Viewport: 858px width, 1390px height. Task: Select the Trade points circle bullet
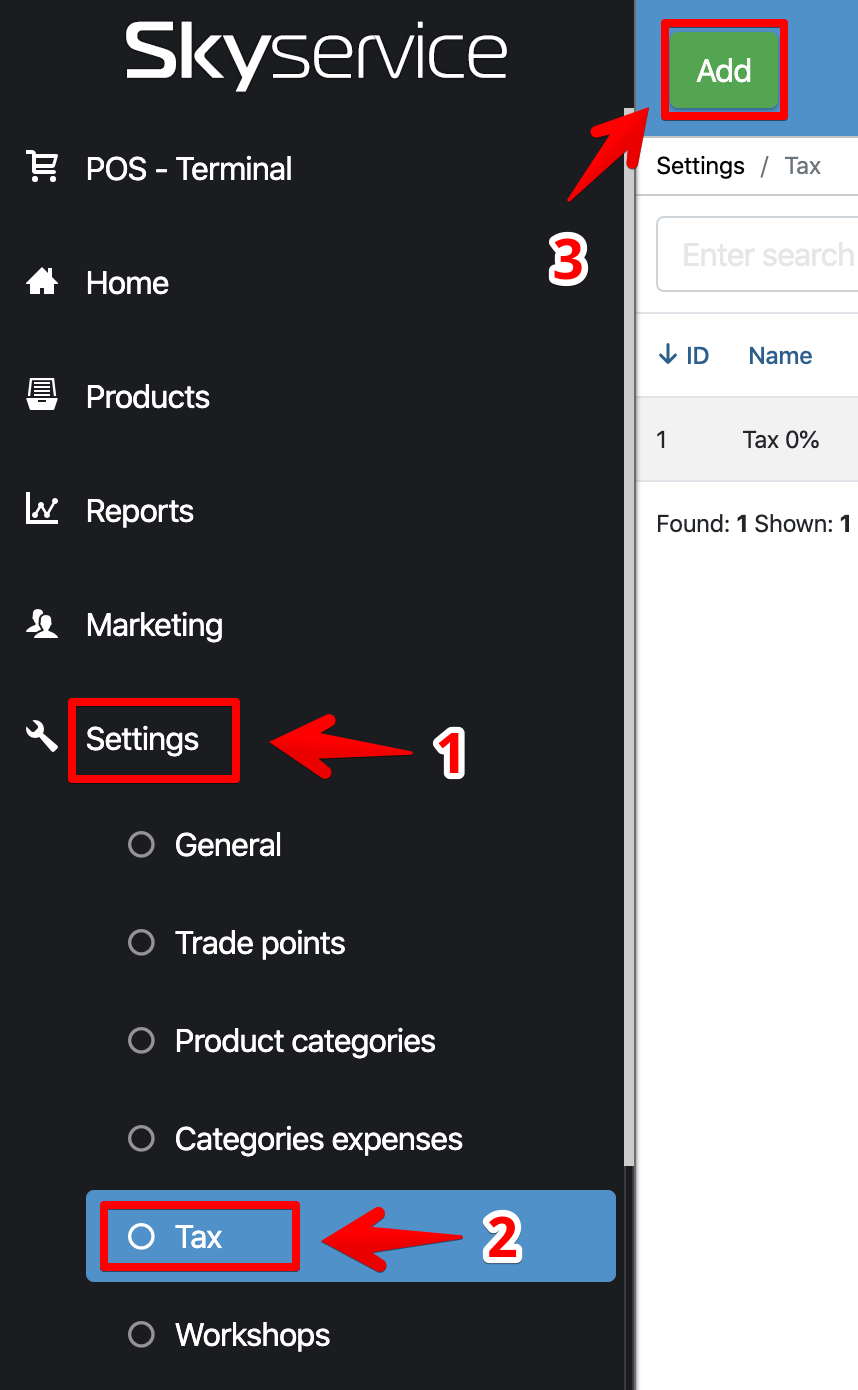(142, 943)
